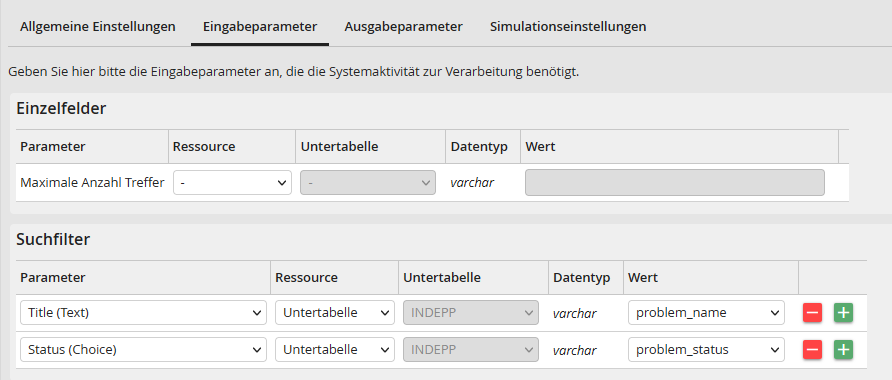
Task: Open INDEPP Untertabelle dropdown in Title row
Action: click(471, 312)
